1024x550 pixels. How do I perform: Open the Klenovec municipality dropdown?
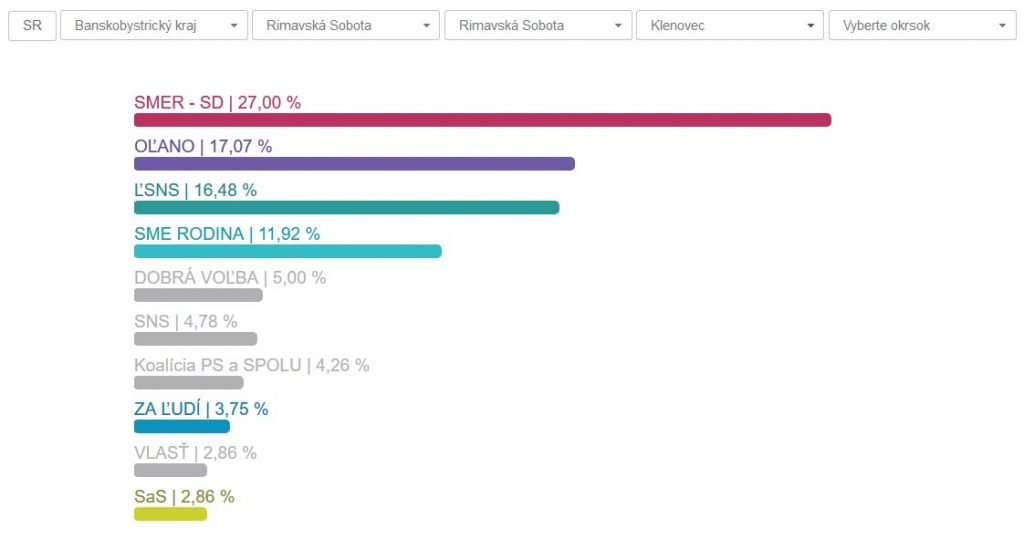pos(730,26)
